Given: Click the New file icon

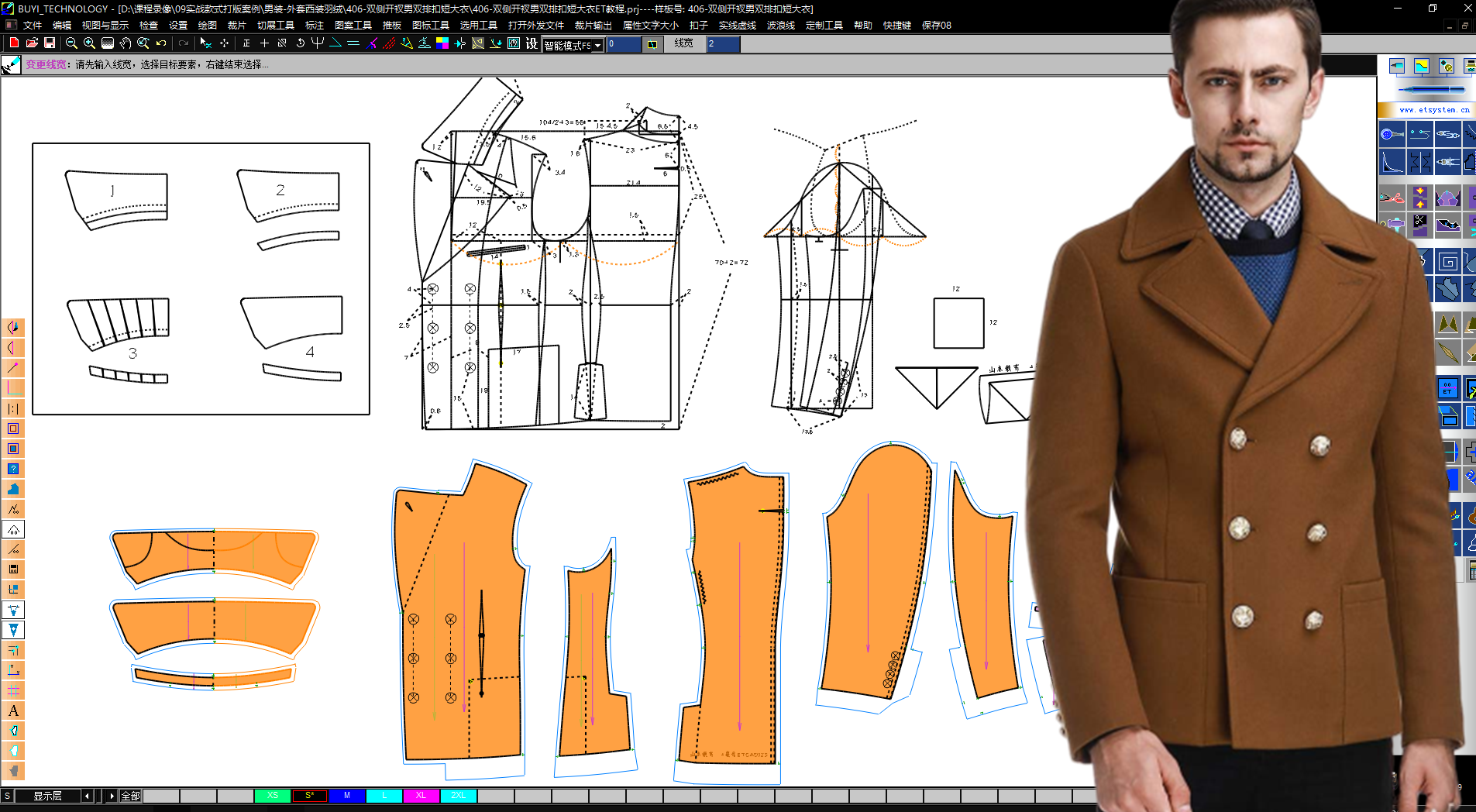Looking at the screenshot, I should click(14, 43).
